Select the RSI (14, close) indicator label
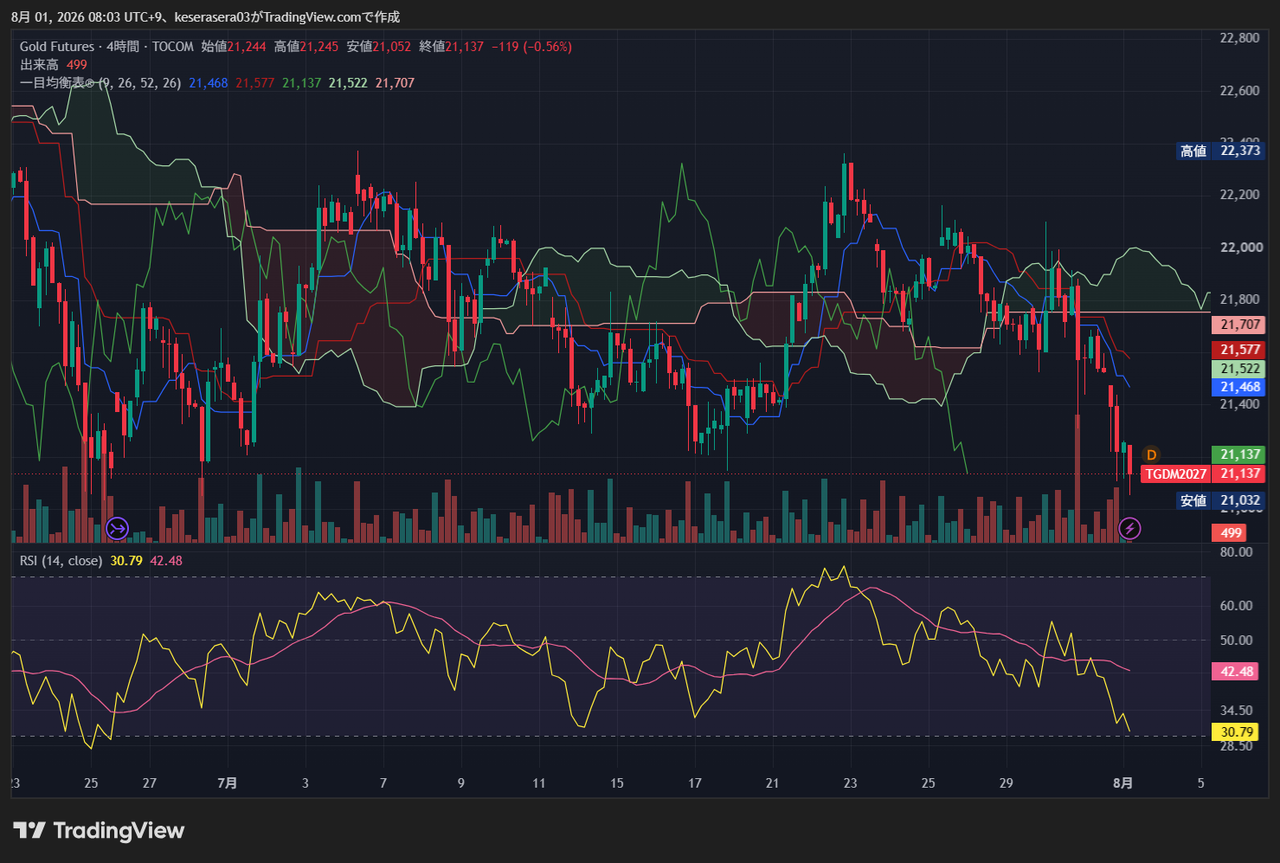This screenshot has width=1280, height=863. point(61,561)
